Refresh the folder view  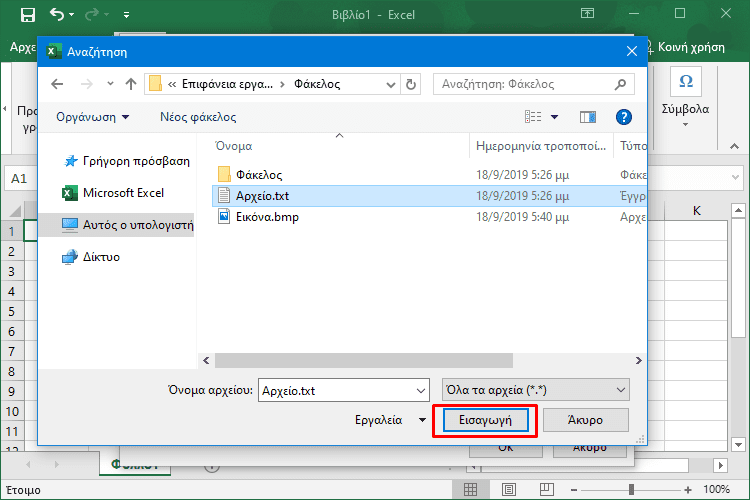(411, 85)
